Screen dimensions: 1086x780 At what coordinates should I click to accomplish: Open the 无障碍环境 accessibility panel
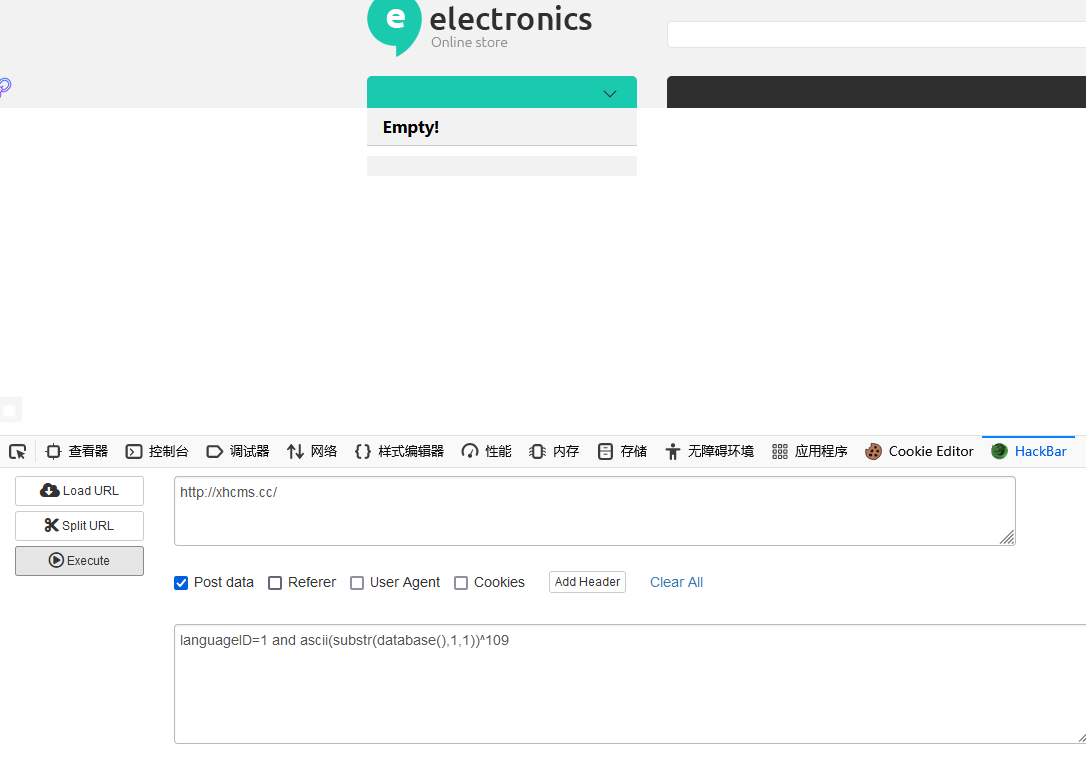point(709,451)
